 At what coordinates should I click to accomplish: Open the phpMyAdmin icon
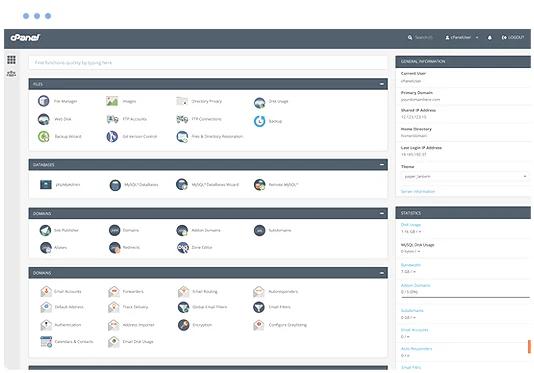[46, 184]
